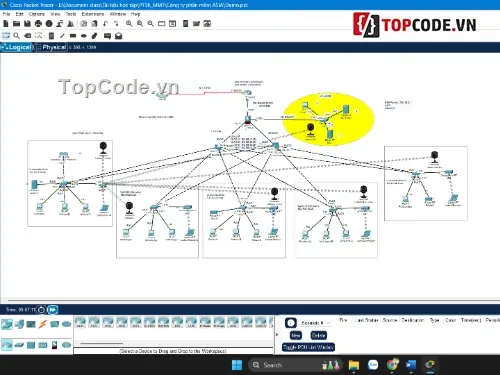
Task: Switch to the Physical workspace view
Action: pyautogui.click(x=51, y=47)
